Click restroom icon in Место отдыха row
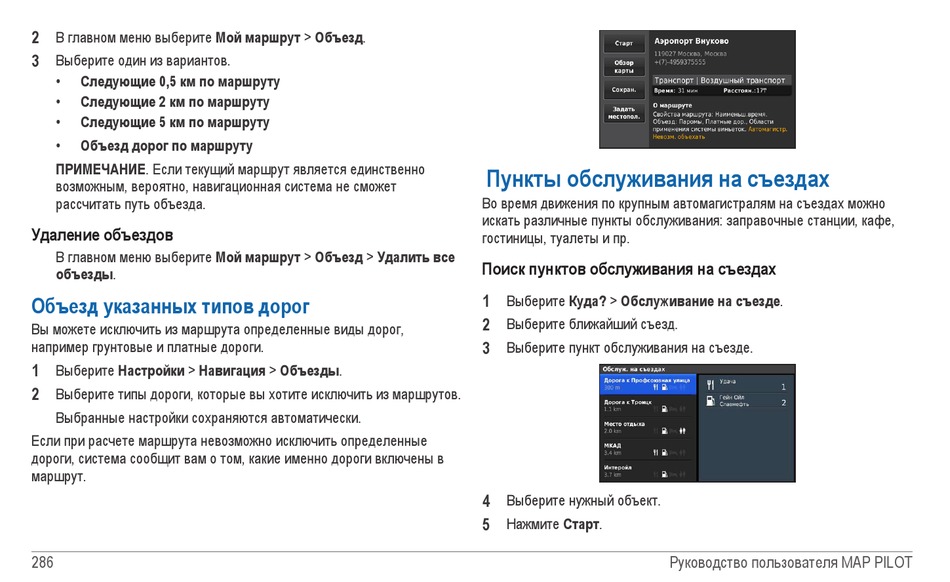The image size is (950, 582). pyautogui.click(x=682, y=430)
